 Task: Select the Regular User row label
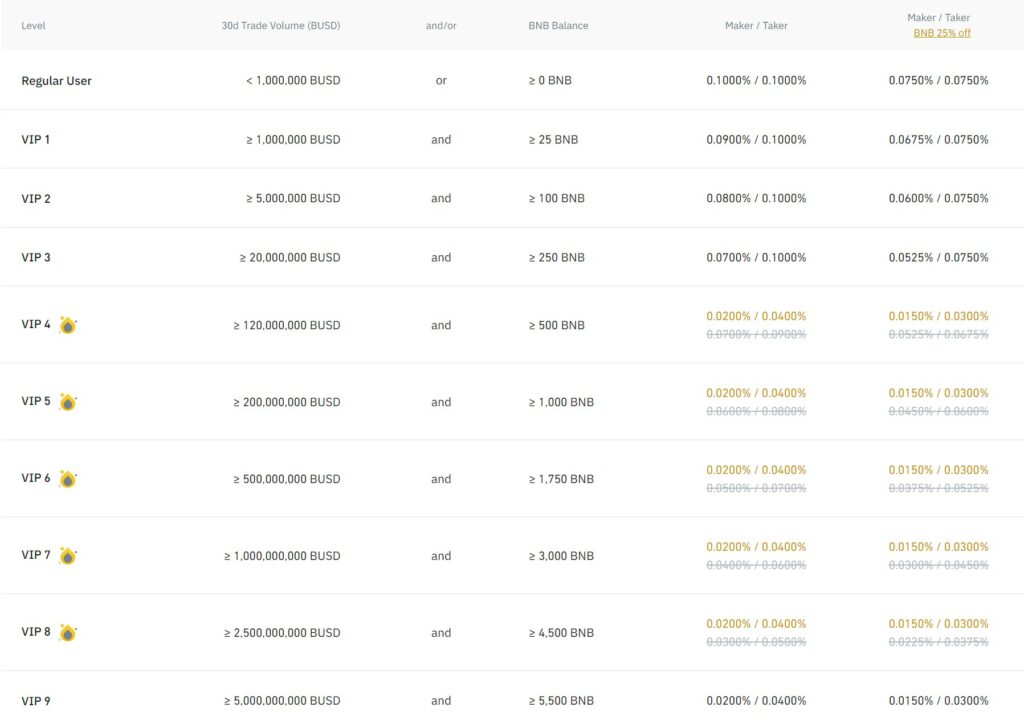pos(56,80)
